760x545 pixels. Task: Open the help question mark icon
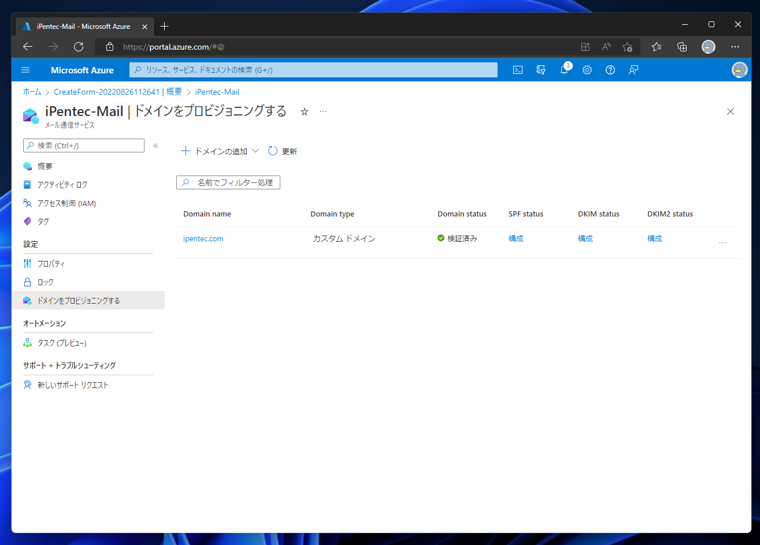coord(610,70)
